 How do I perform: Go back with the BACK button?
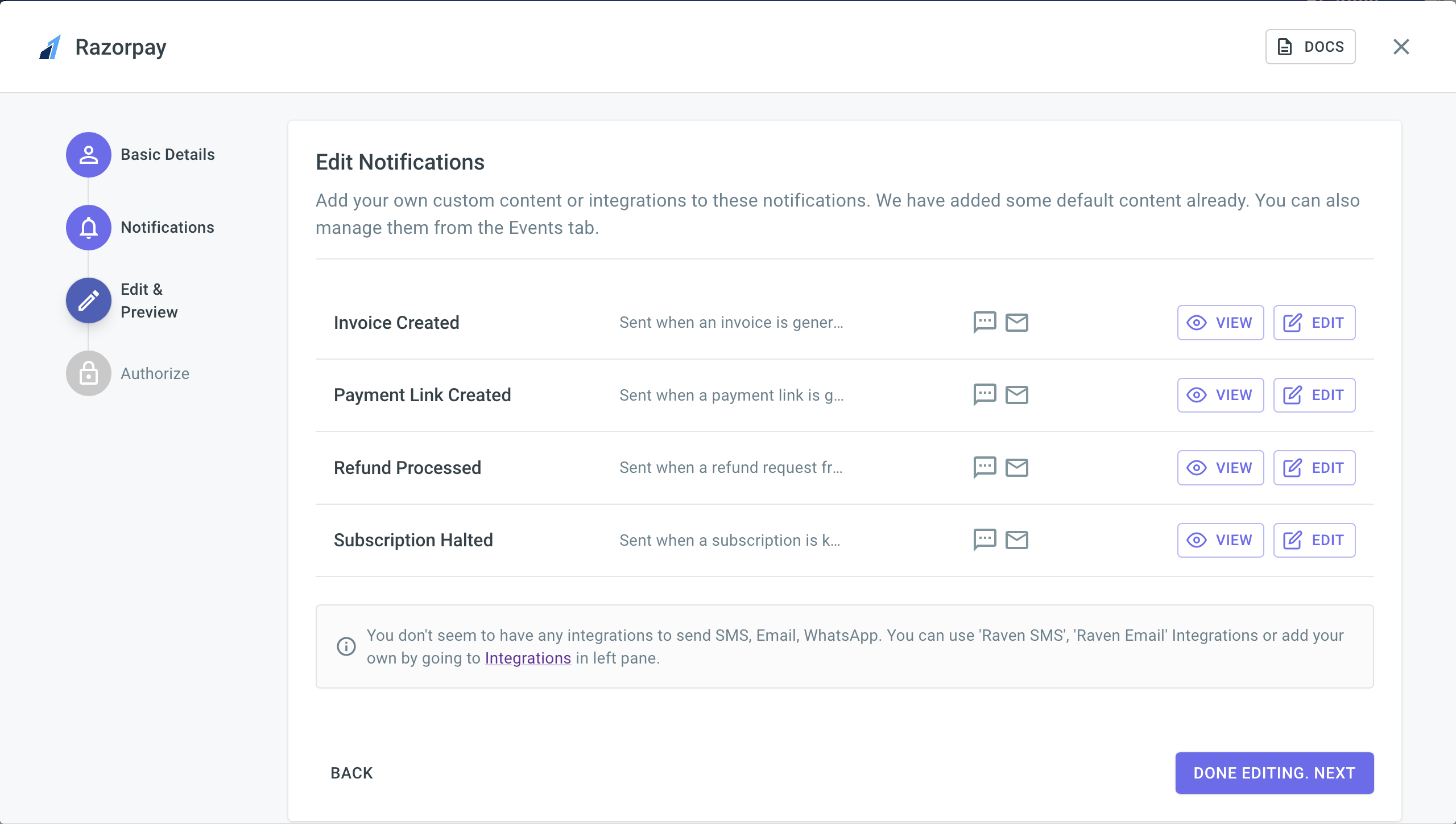pyautogui.click(x=351, y=773)
